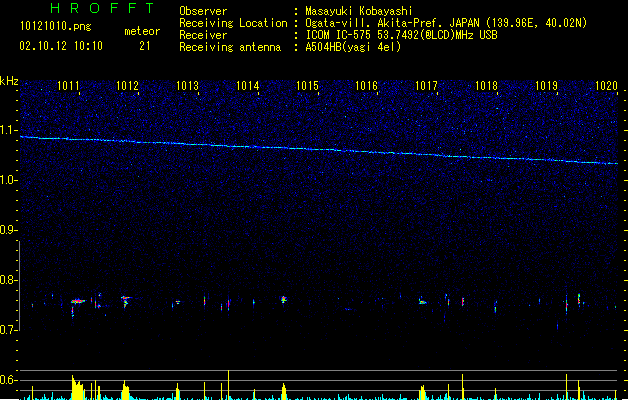Viewport: 629px width, 400px height.
Task: Click the 1.0 kHz axis label
Action: [x=9, y=180]
